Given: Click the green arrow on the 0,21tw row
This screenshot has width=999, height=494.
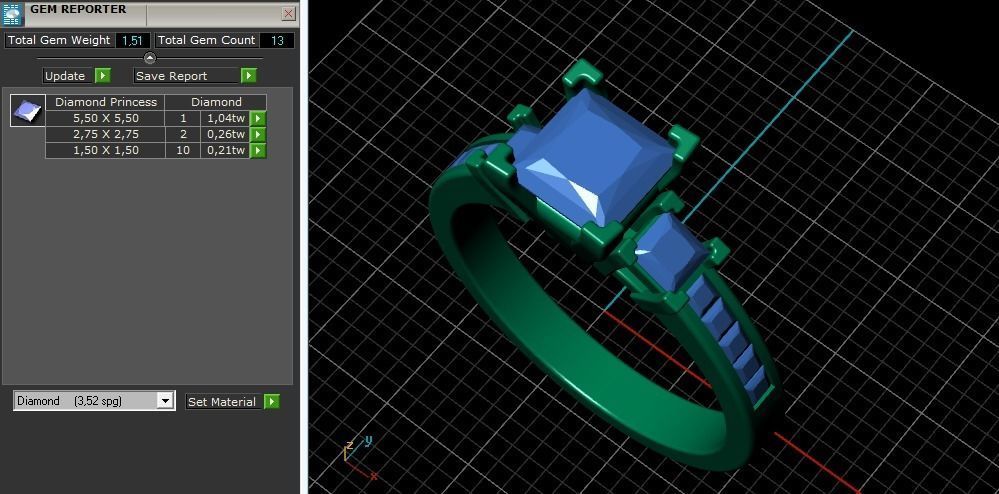Looking at the screenshot, I should (258, 150).
